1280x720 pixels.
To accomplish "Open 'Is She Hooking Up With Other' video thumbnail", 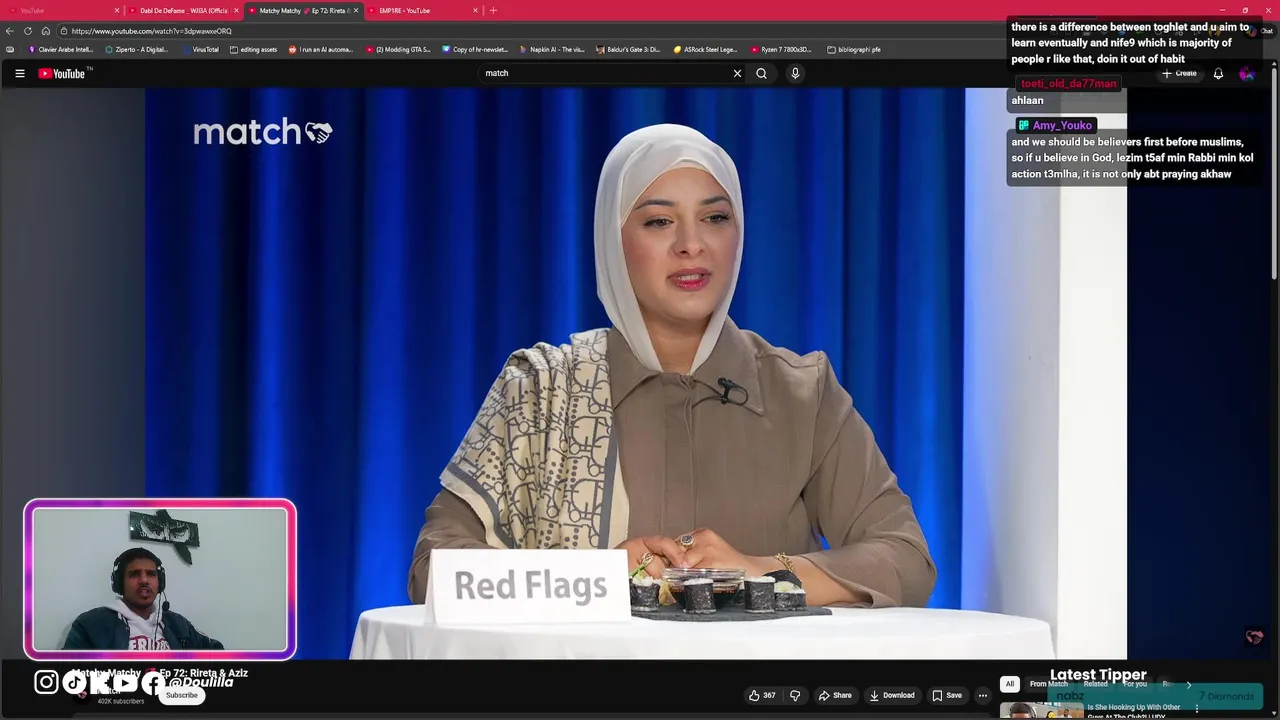I will tap(1040, 711).
